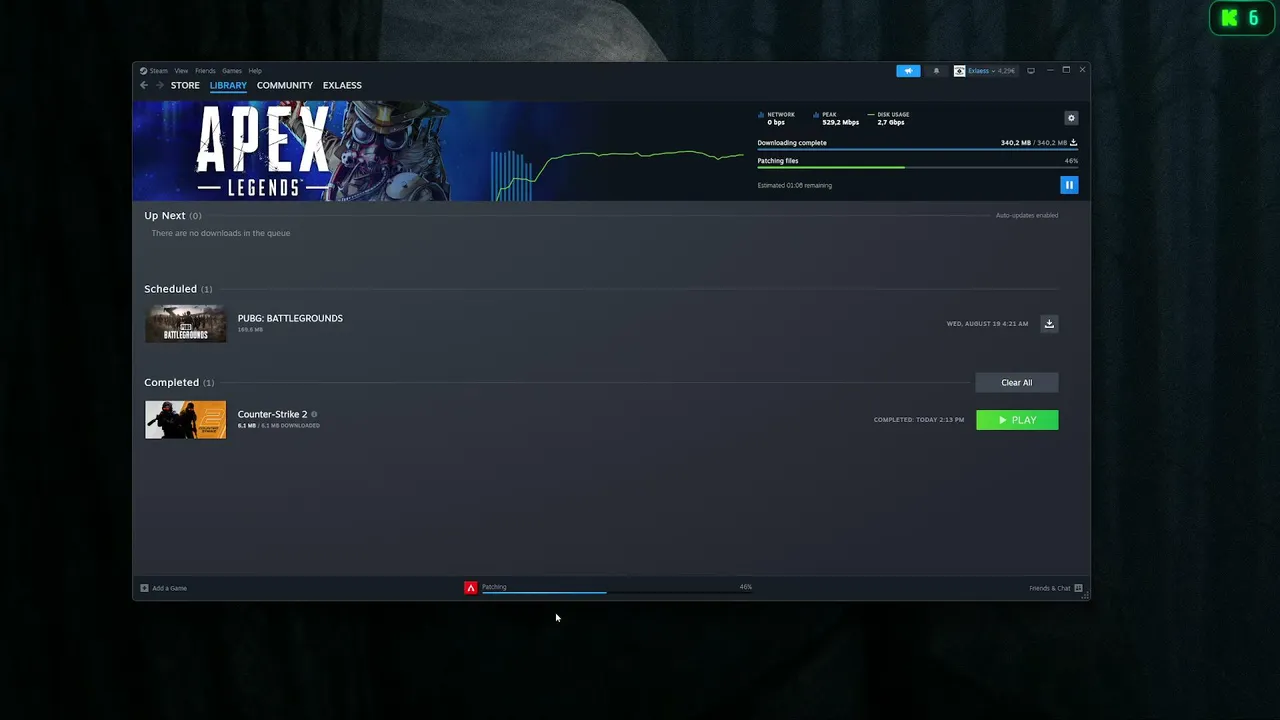Open the Counter-Strike 2 title link
The width and height of the screenshot is (1280, 720).
point(272,414)
